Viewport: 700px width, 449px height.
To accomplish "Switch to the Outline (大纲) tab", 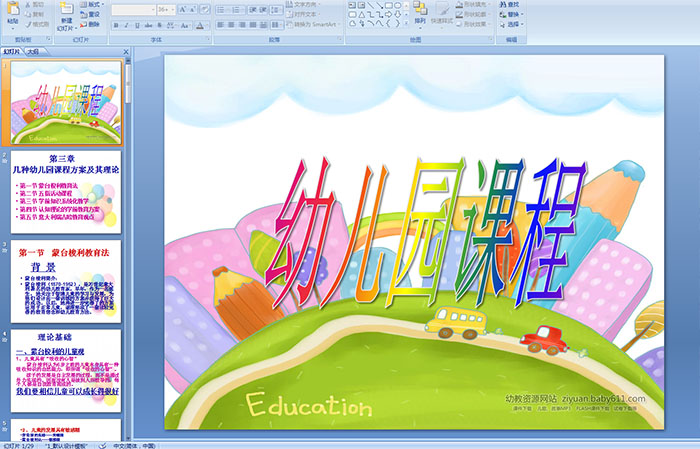I will (x=33, y=52).
